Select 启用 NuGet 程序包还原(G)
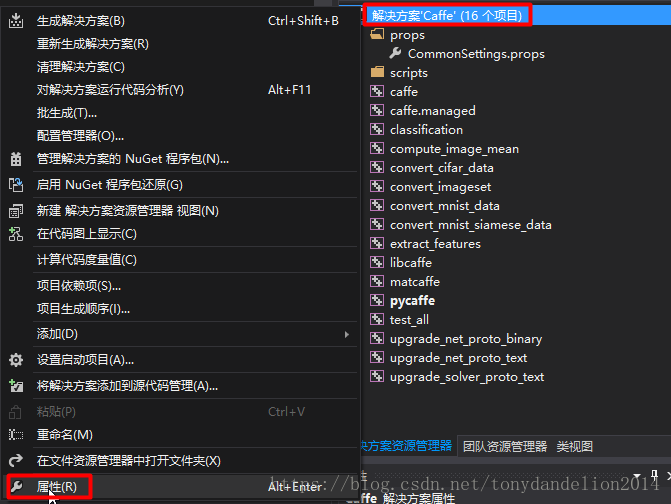Image resolution: width=671 pixels, height=504 pixels. [110, 185]
